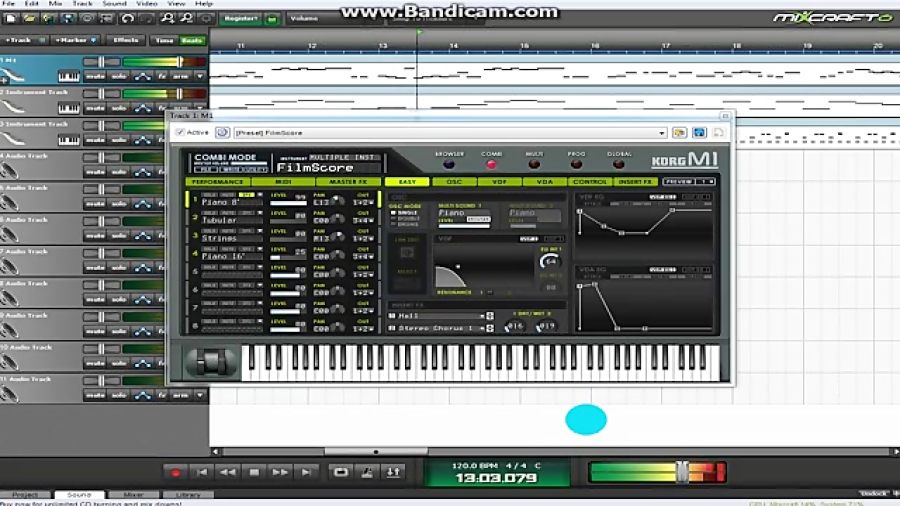
Task: Expand the track 1 M1 options arrow
Action: pyautogui.click(x=200, y=76)
